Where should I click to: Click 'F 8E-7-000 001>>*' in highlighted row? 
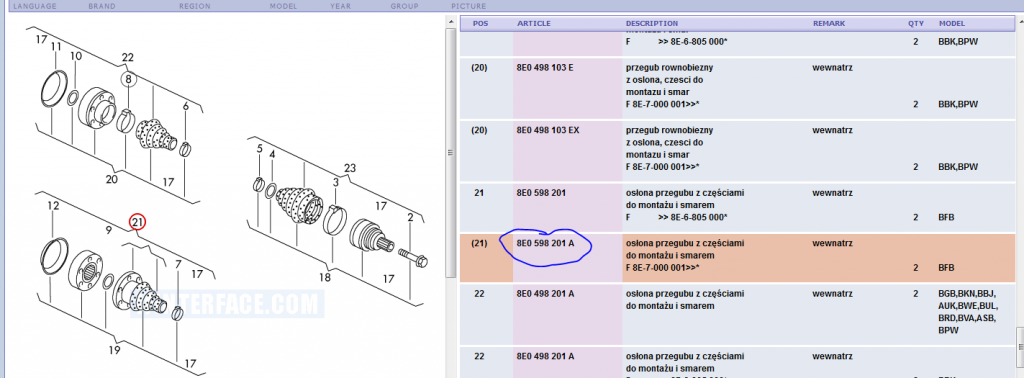pyautogui.click(x=662, y=268)
